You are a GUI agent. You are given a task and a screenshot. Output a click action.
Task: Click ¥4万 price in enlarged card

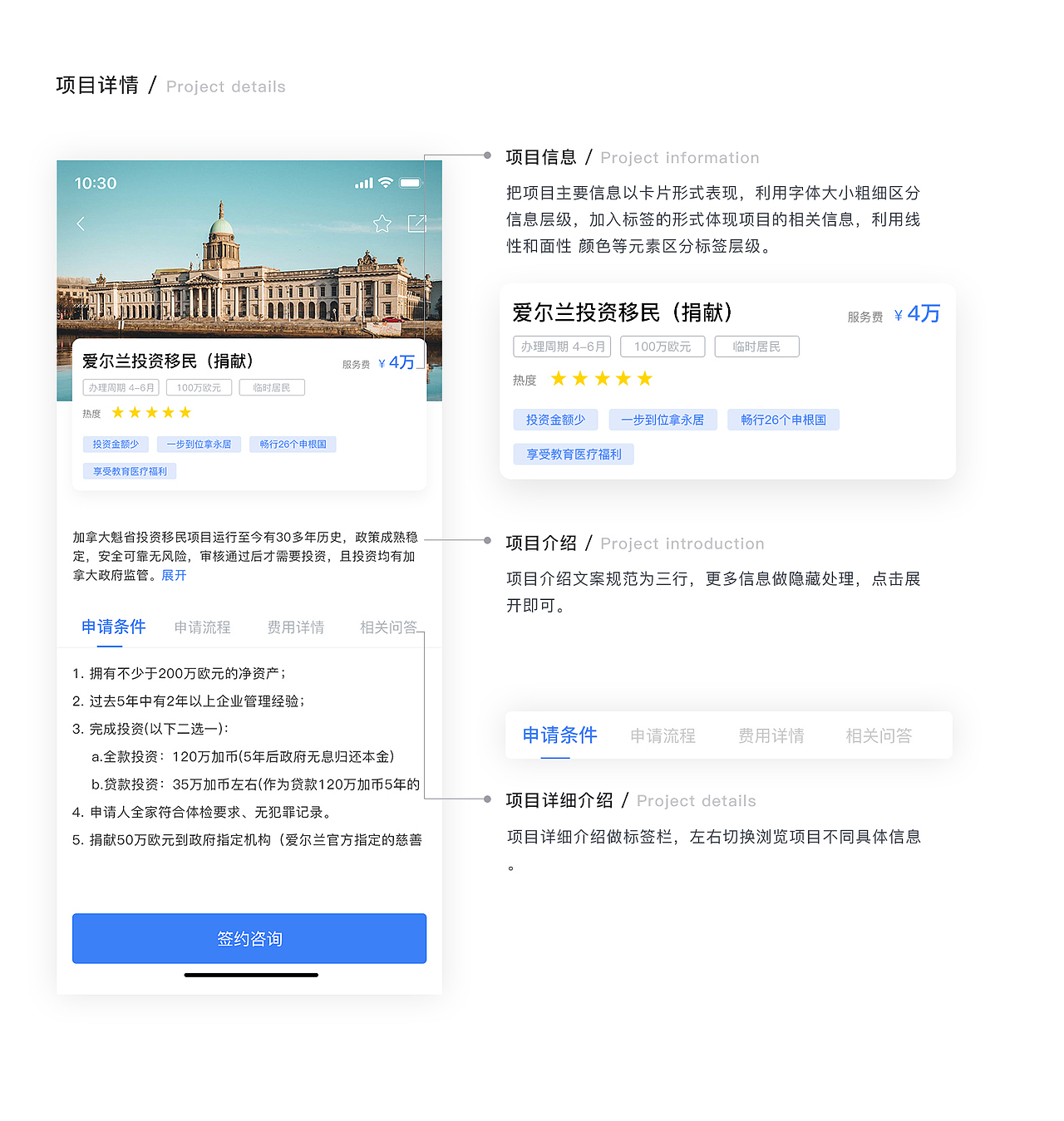pos(917,314)
